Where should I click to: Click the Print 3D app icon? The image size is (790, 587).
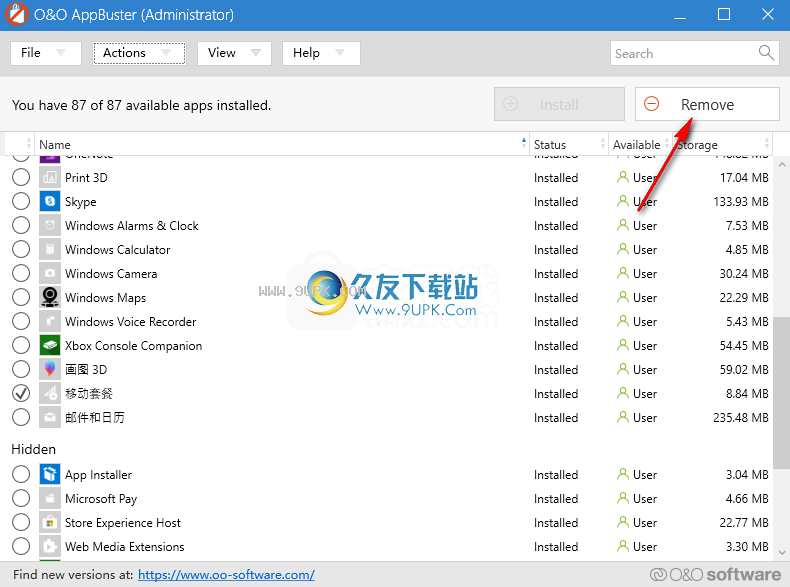[50, 177]
